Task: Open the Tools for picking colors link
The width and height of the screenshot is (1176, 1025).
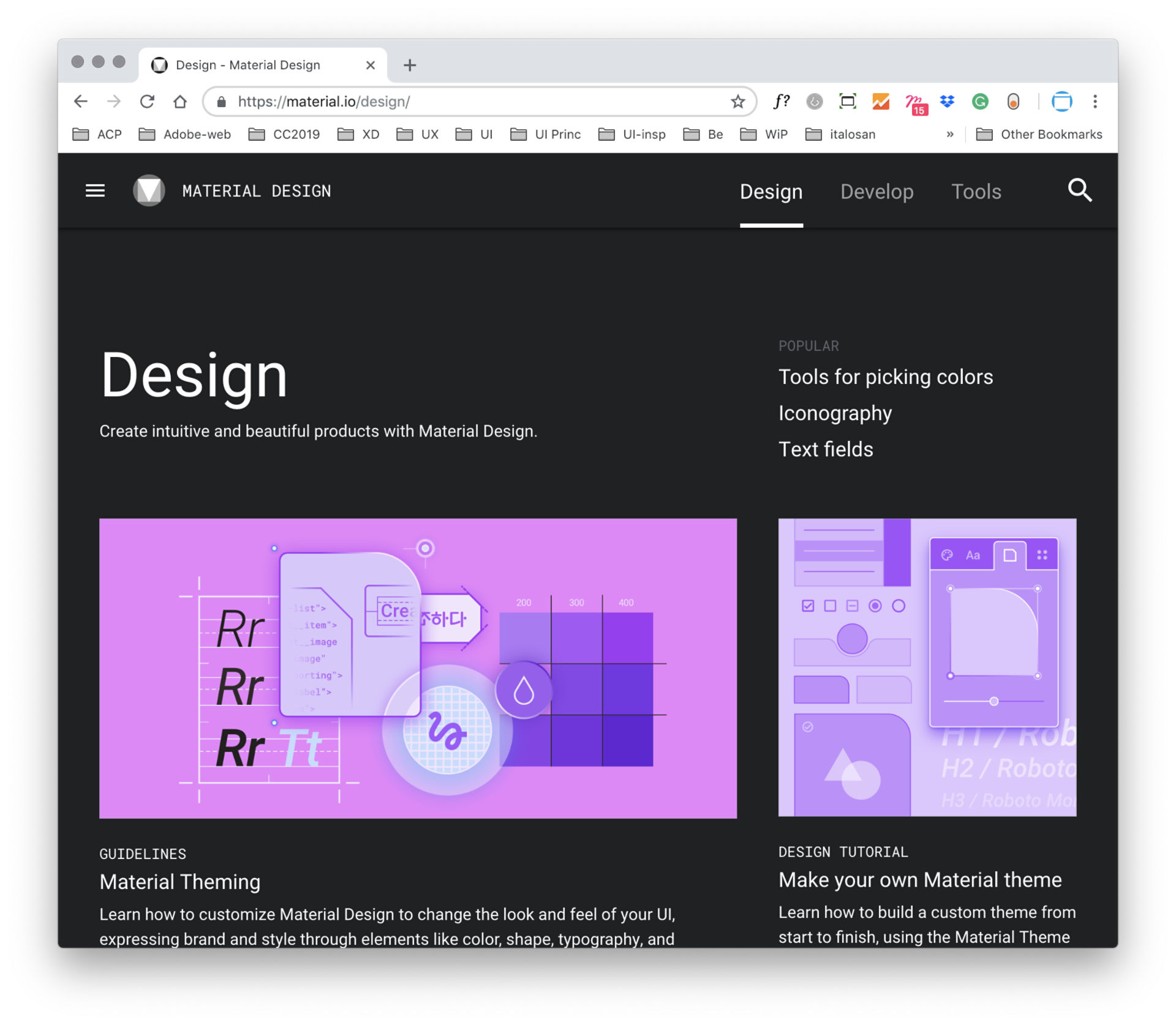Action: pos(885,377)
